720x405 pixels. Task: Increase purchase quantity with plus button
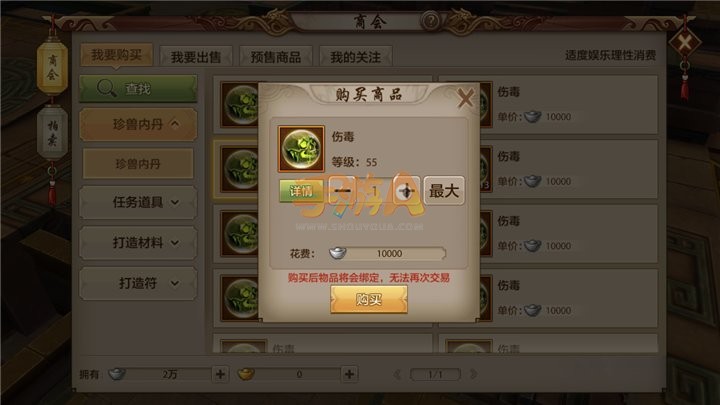406,190
